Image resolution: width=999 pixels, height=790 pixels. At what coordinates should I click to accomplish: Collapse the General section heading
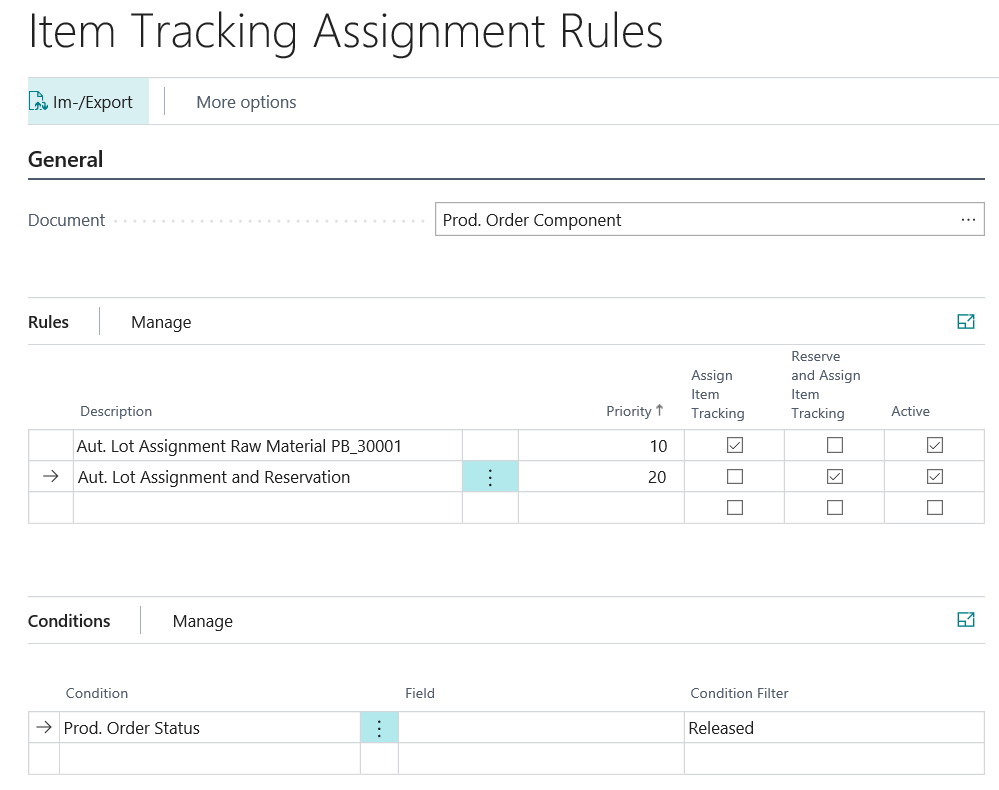(x=66, y=159)
